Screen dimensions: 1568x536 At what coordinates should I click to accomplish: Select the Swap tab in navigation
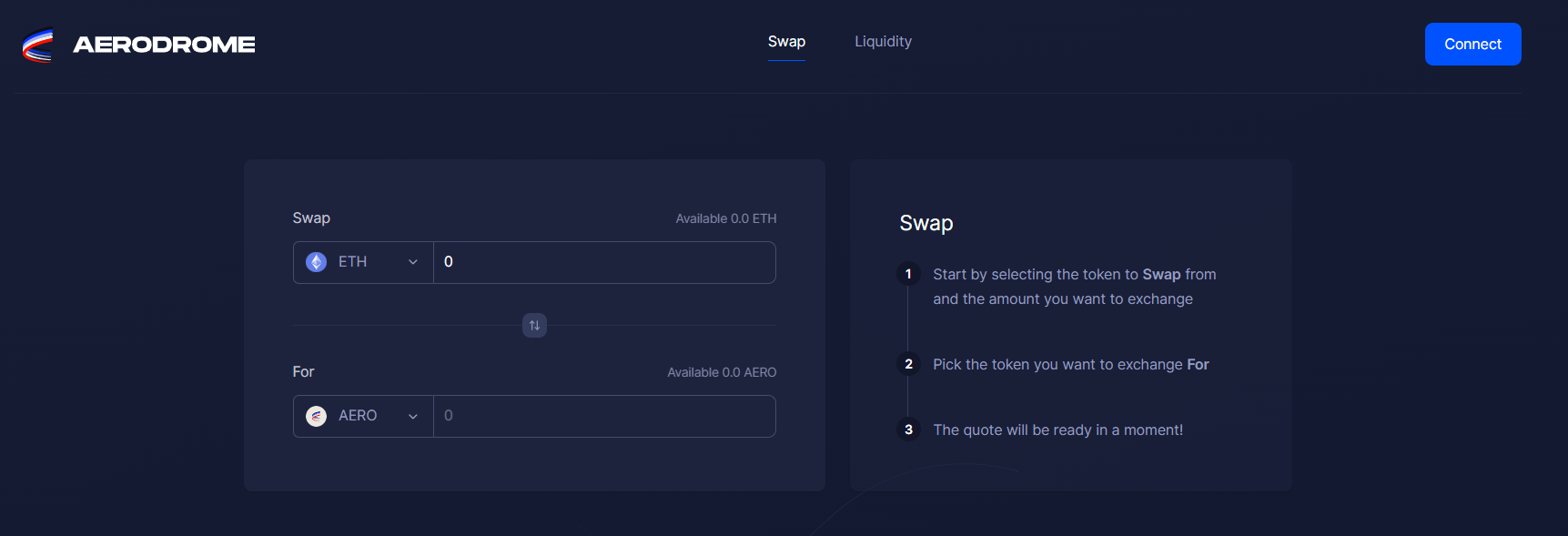click(x=786, y=41)
